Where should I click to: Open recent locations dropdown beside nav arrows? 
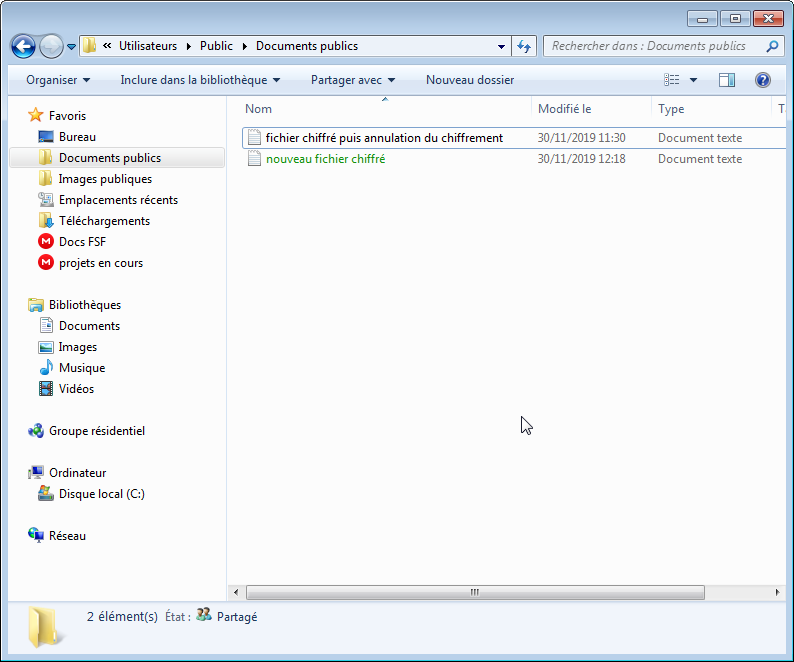coord(71,47)
